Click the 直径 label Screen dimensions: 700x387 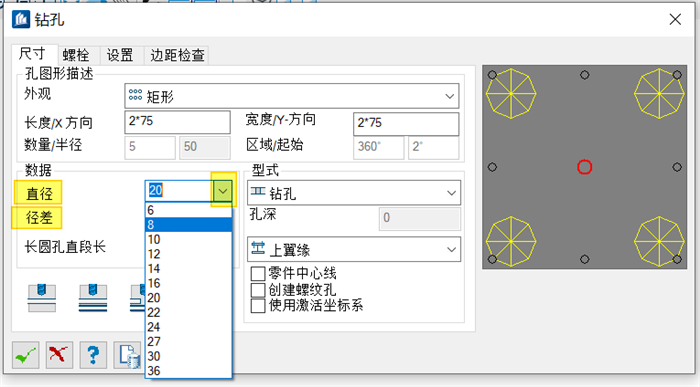click(x=39, y=194)
